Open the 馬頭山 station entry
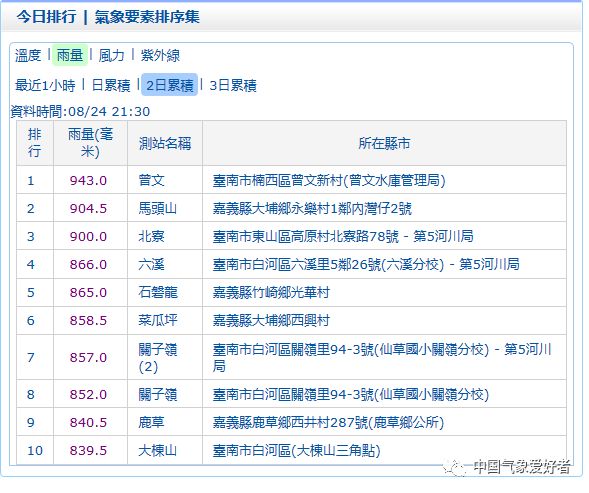 (x=157, y=208)
